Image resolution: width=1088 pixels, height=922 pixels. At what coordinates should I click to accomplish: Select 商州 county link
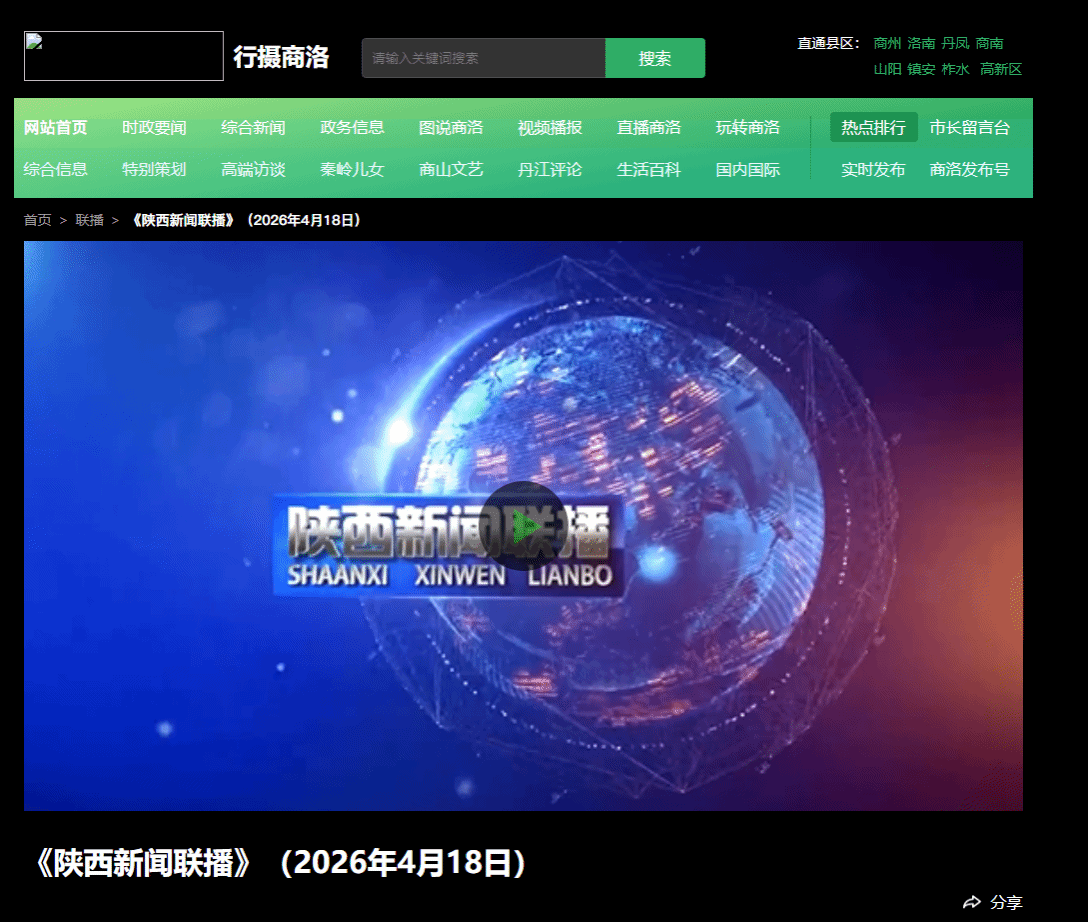(887, 43)
